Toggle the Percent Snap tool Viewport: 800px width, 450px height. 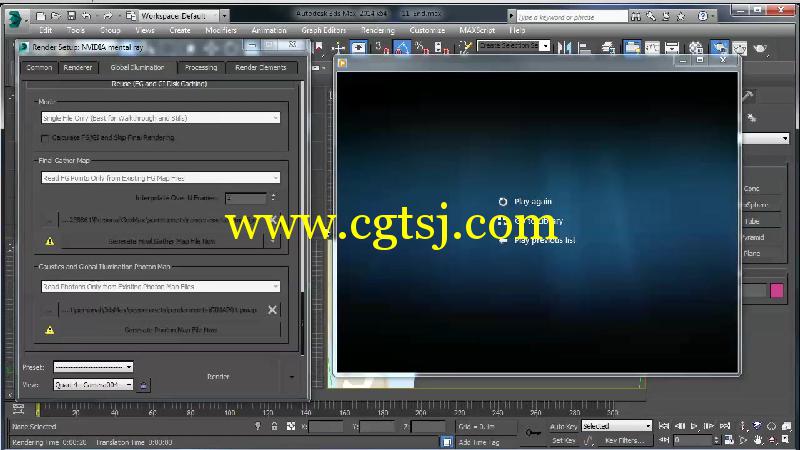(422, 48)
